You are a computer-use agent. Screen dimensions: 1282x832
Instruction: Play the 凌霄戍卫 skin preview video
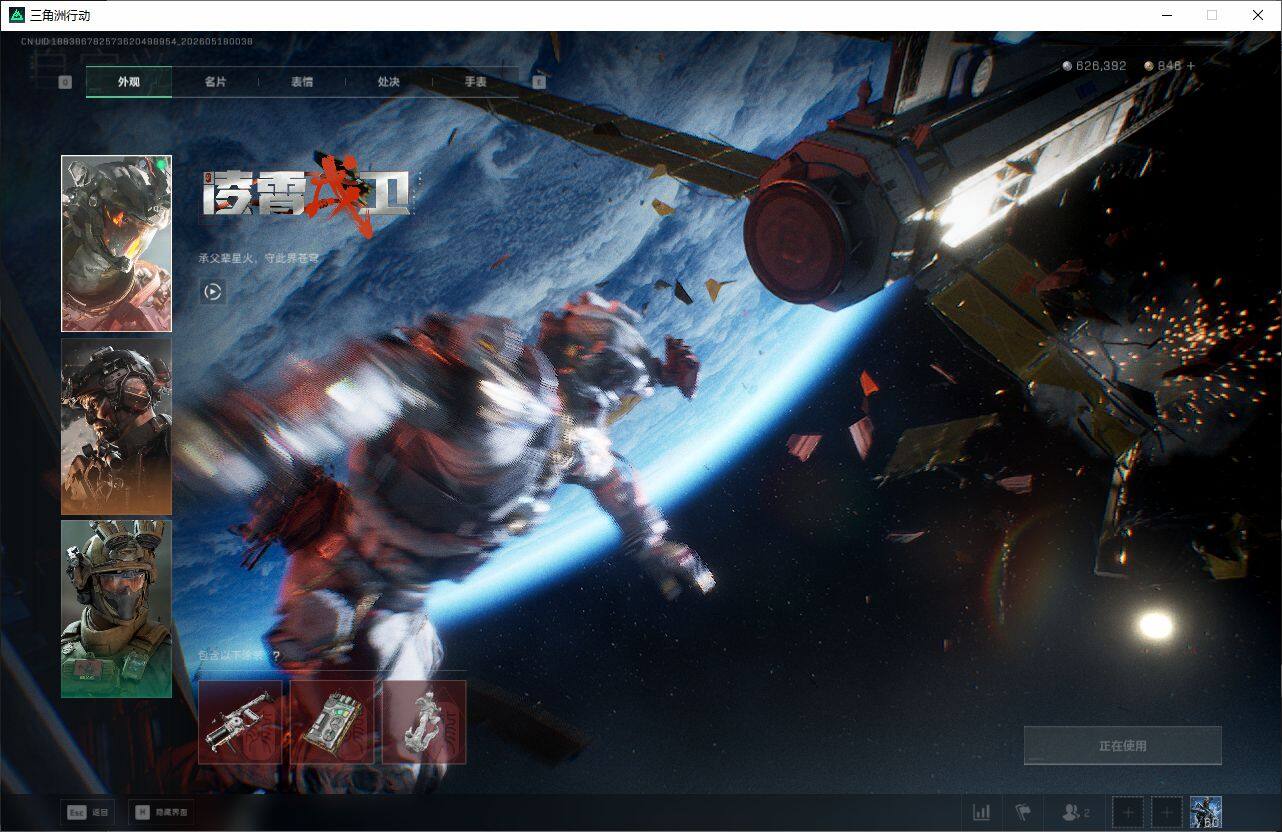pos(212,292)
